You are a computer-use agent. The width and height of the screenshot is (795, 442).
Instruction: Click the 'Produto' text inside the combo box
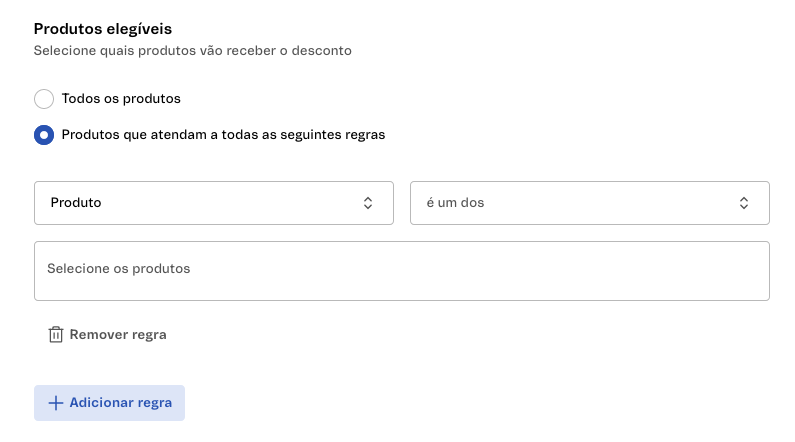coord(76,203)
